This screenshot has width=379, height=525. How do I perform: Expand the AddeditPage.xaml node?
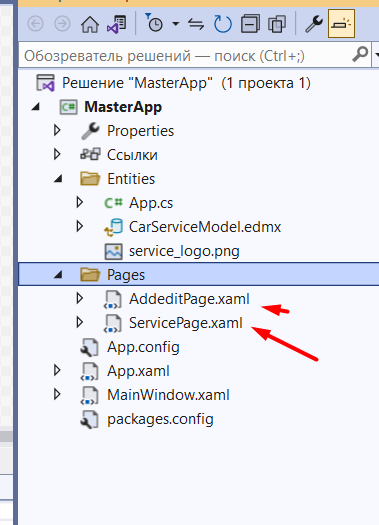pyautogui.click(x=79, y=299)
